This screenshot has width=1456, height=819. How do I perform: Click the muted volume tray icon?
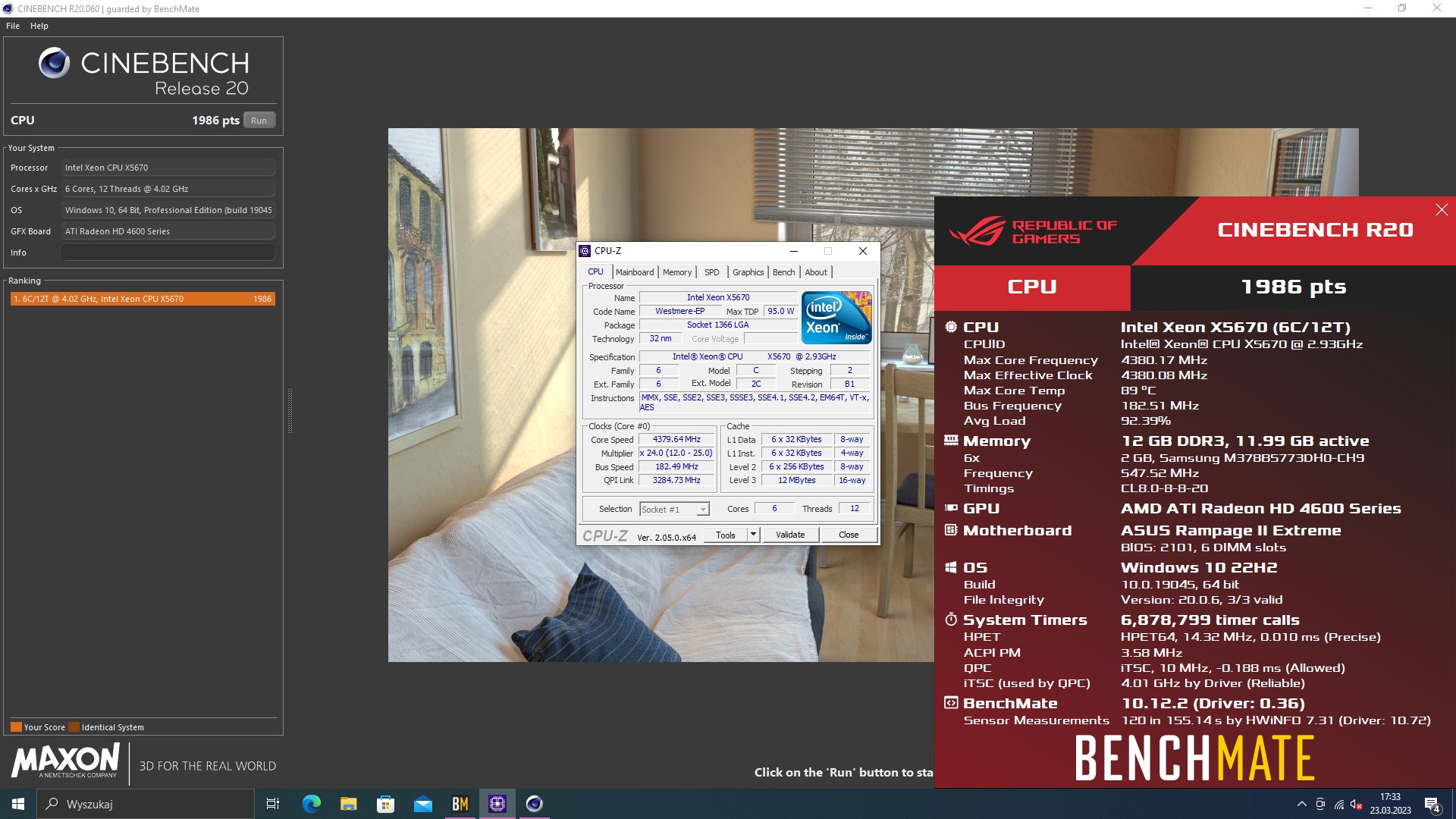coord(1357,804)
